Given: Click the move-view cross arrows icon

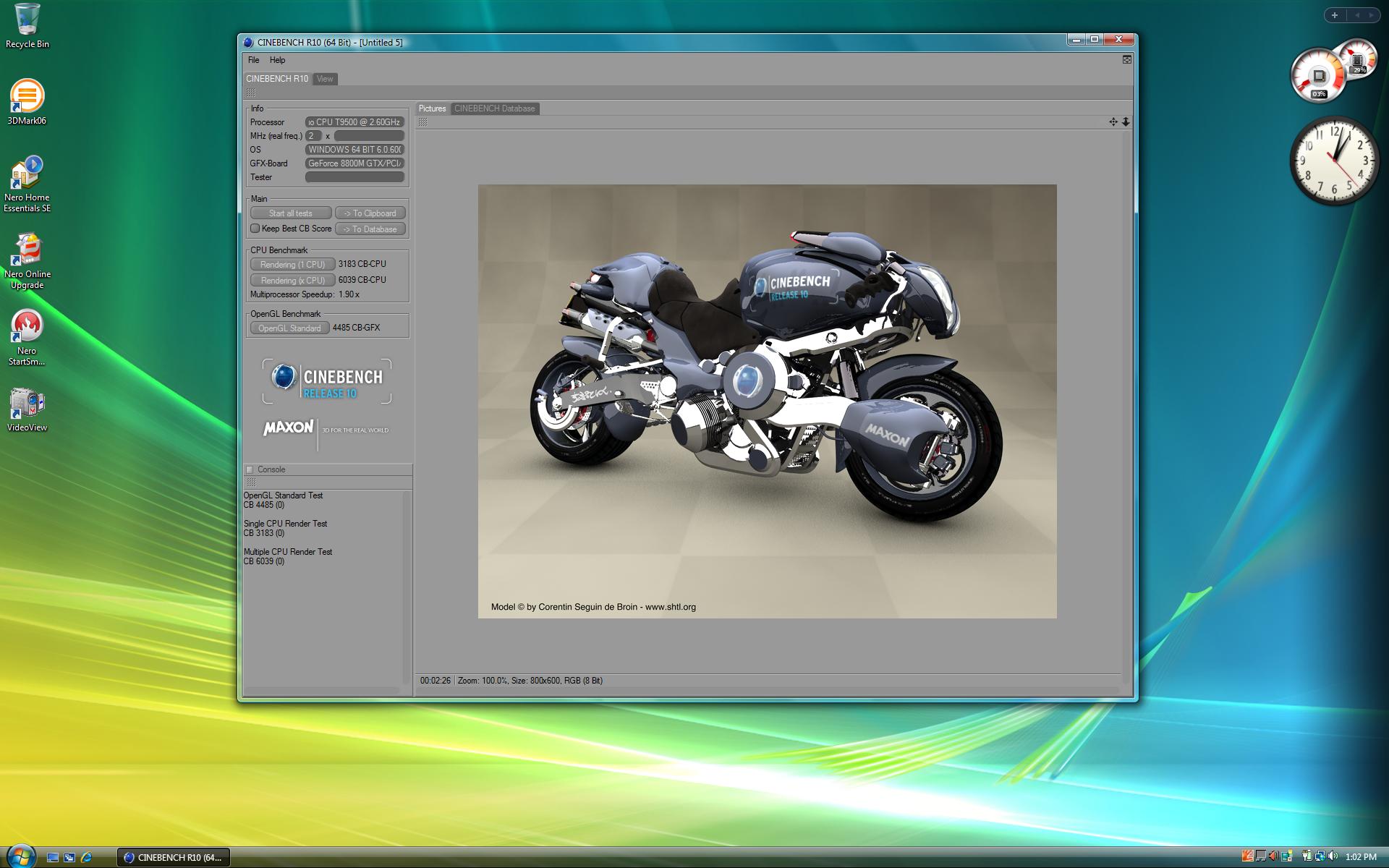Looking at the screenshot, I should pos(1113,122).
